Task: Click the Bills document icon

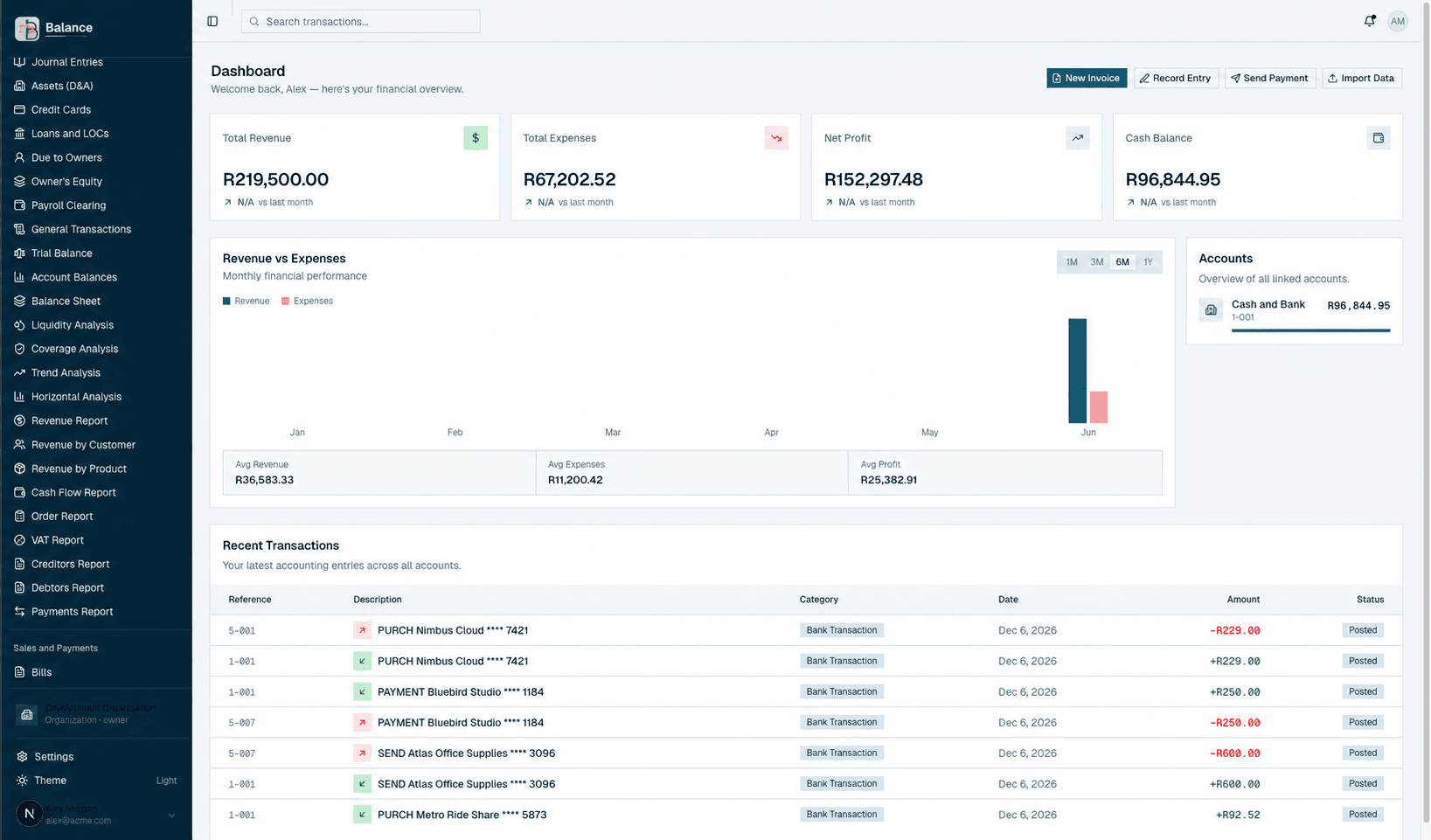Action: (19, 672)
